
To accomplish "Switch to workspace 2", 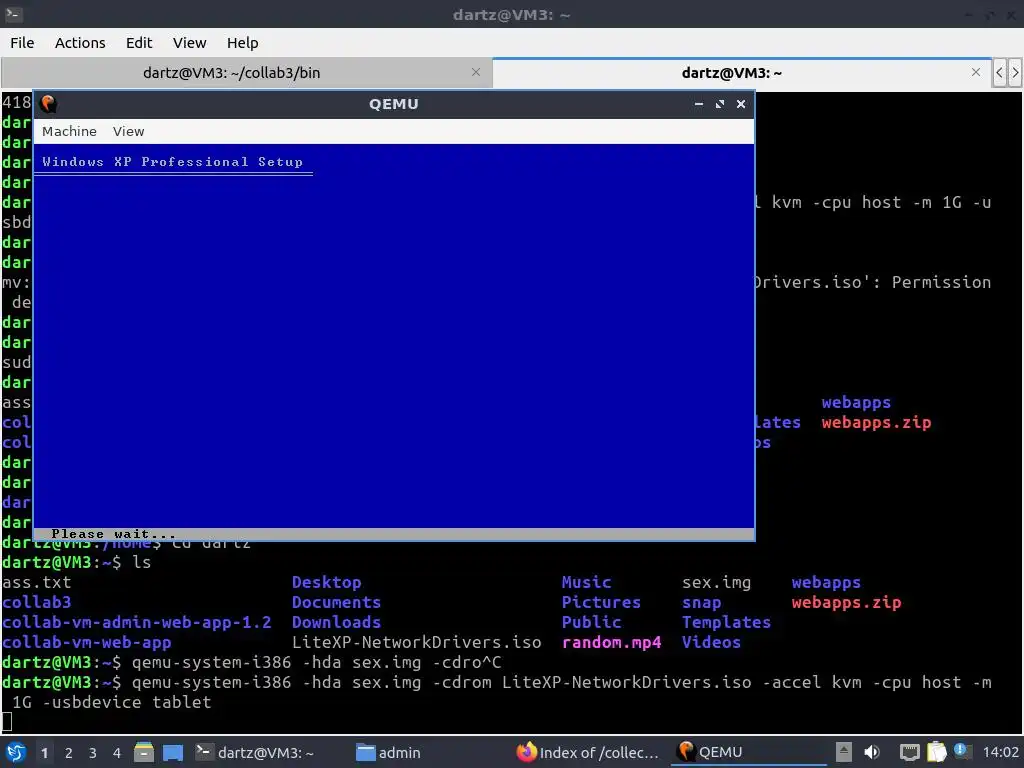I will [69, 753].
